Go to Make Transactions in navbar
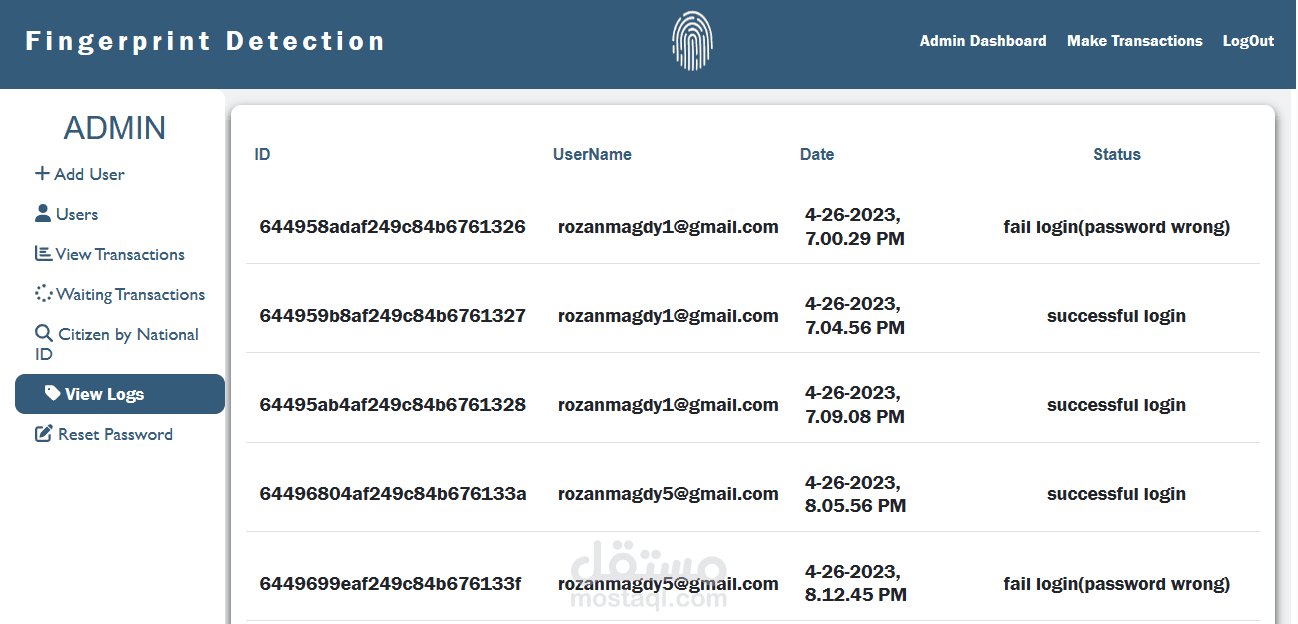 (x=1134, y=41)
